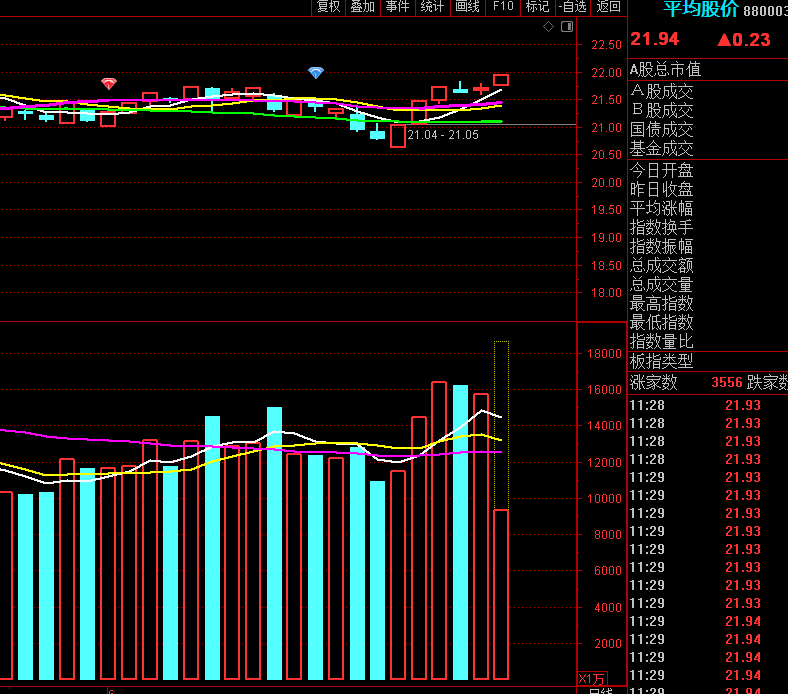The image size is (788, 694).
Task: Click the blue diamond event marker
Action: [316, 73]
